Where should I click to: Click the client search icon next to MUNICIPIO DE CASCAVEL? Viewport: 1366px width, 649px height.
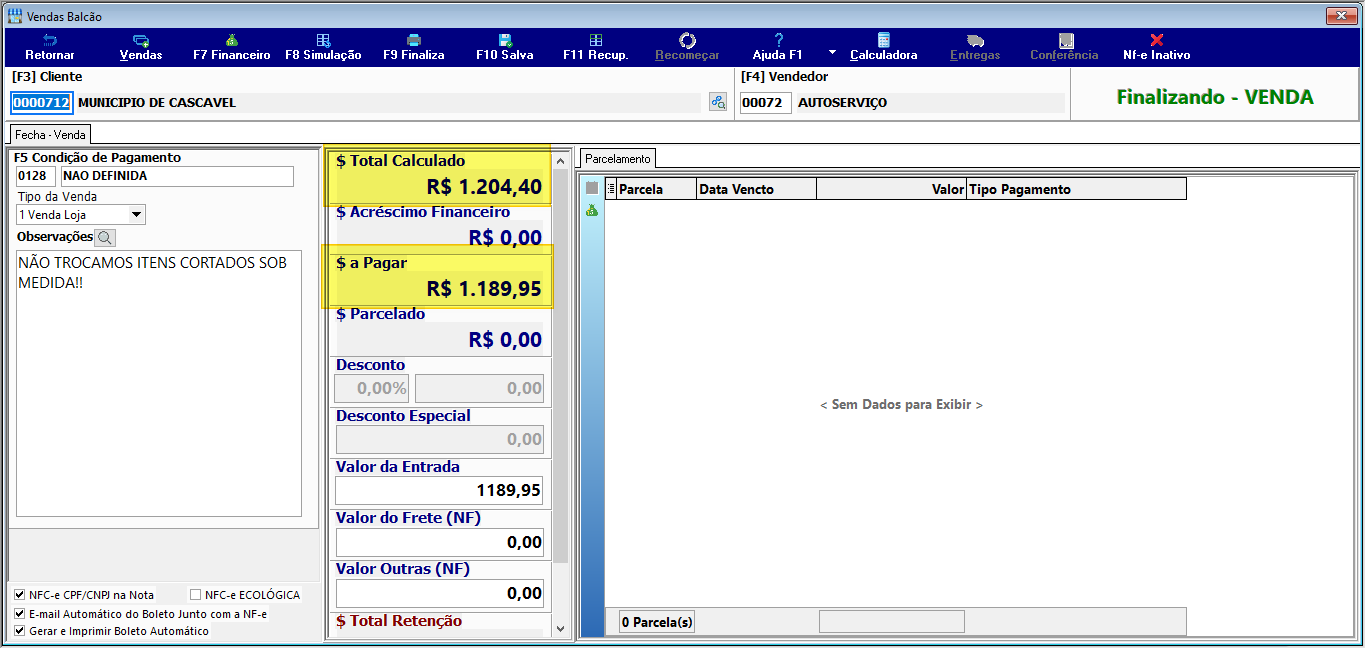(x=718, y=102)
